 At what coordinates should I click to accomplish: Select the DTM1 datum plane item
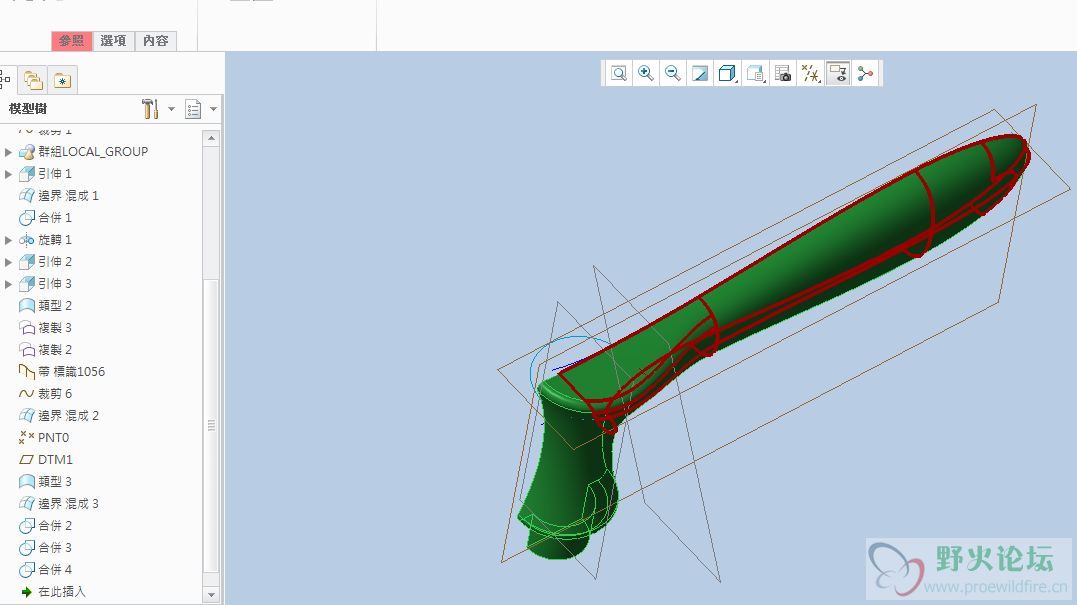pyautogui.click(x=55, y=459)
